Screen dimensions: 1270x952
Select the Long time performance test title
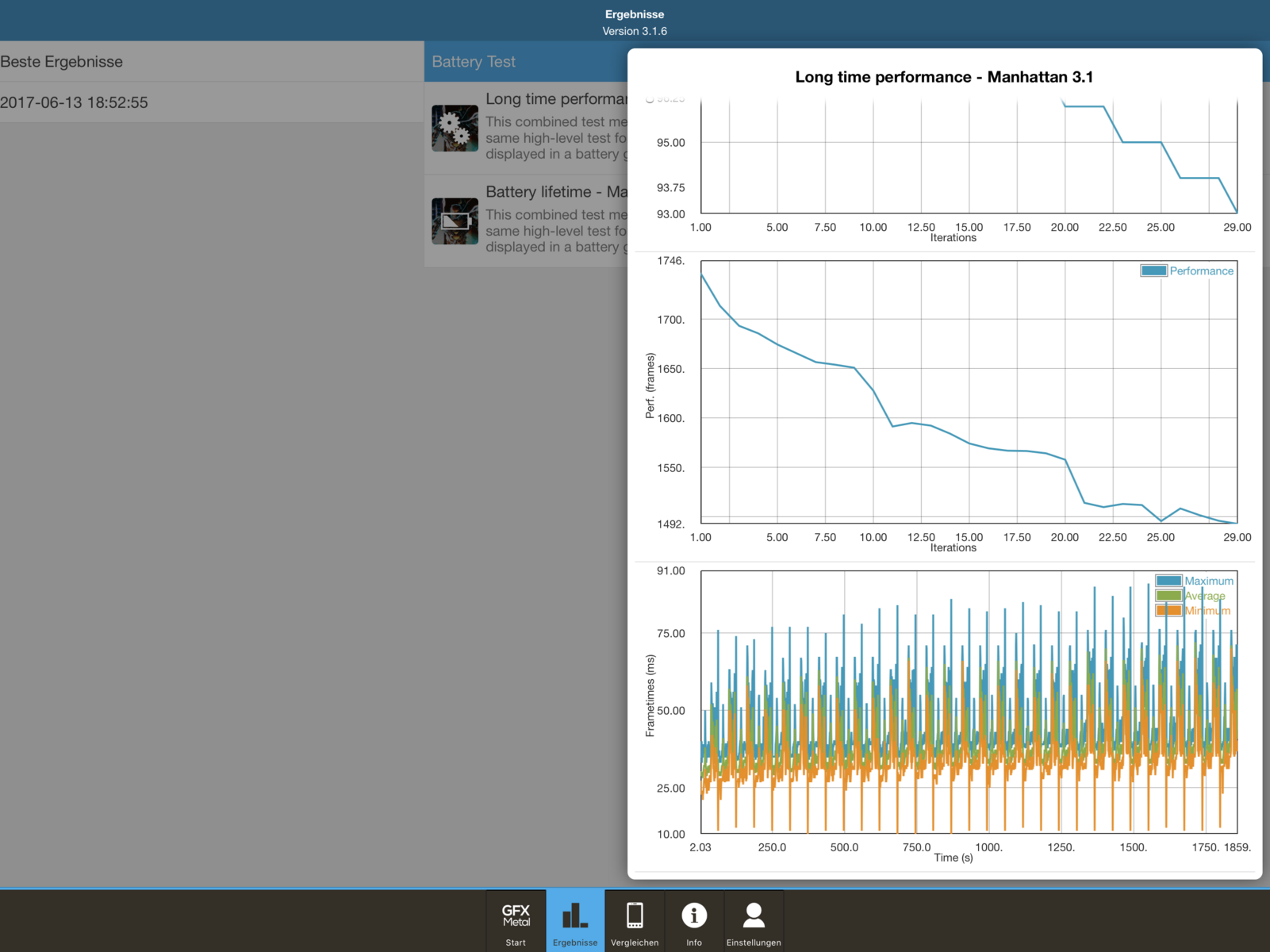(x=556, y=99)
